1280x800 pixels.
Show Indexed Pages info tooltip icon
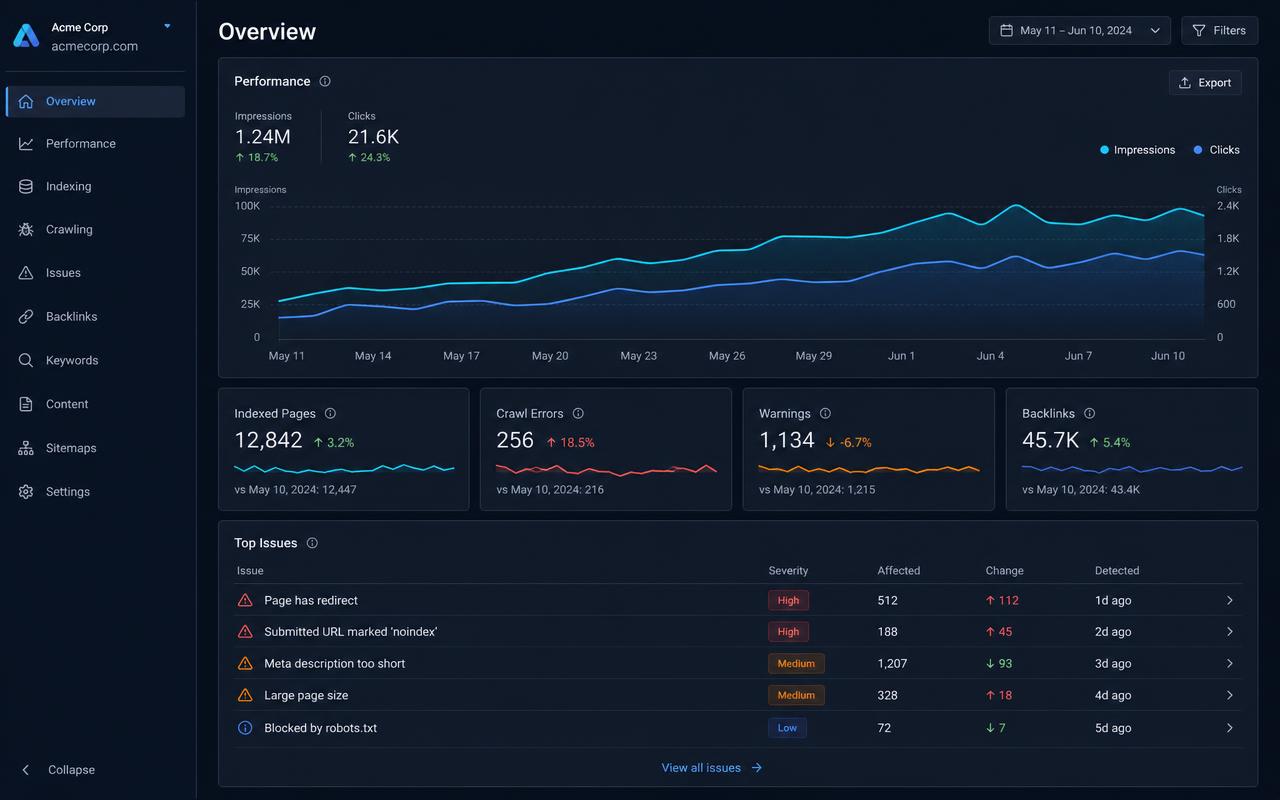click(330, 413)
